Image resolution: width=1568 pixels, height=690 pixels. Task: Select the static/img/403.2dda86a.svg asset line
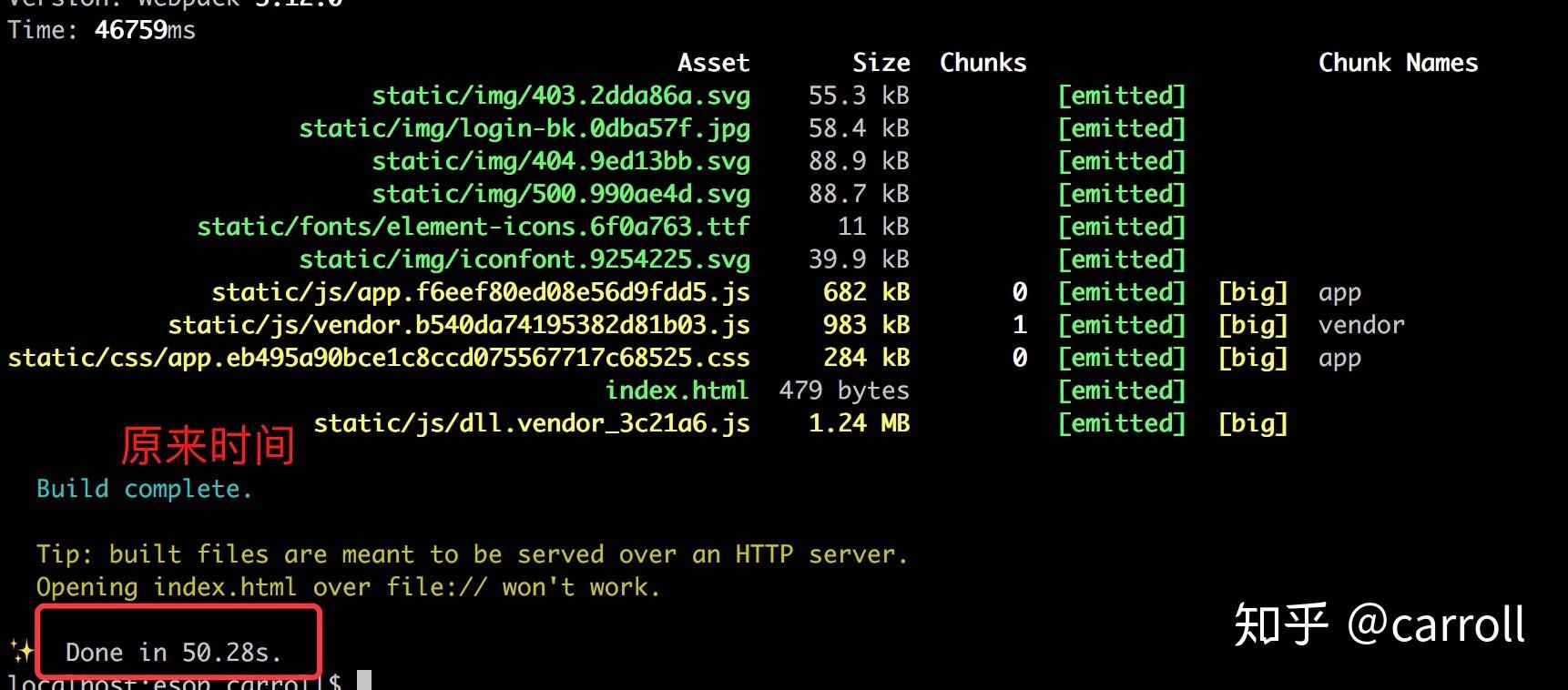[561, 96]
